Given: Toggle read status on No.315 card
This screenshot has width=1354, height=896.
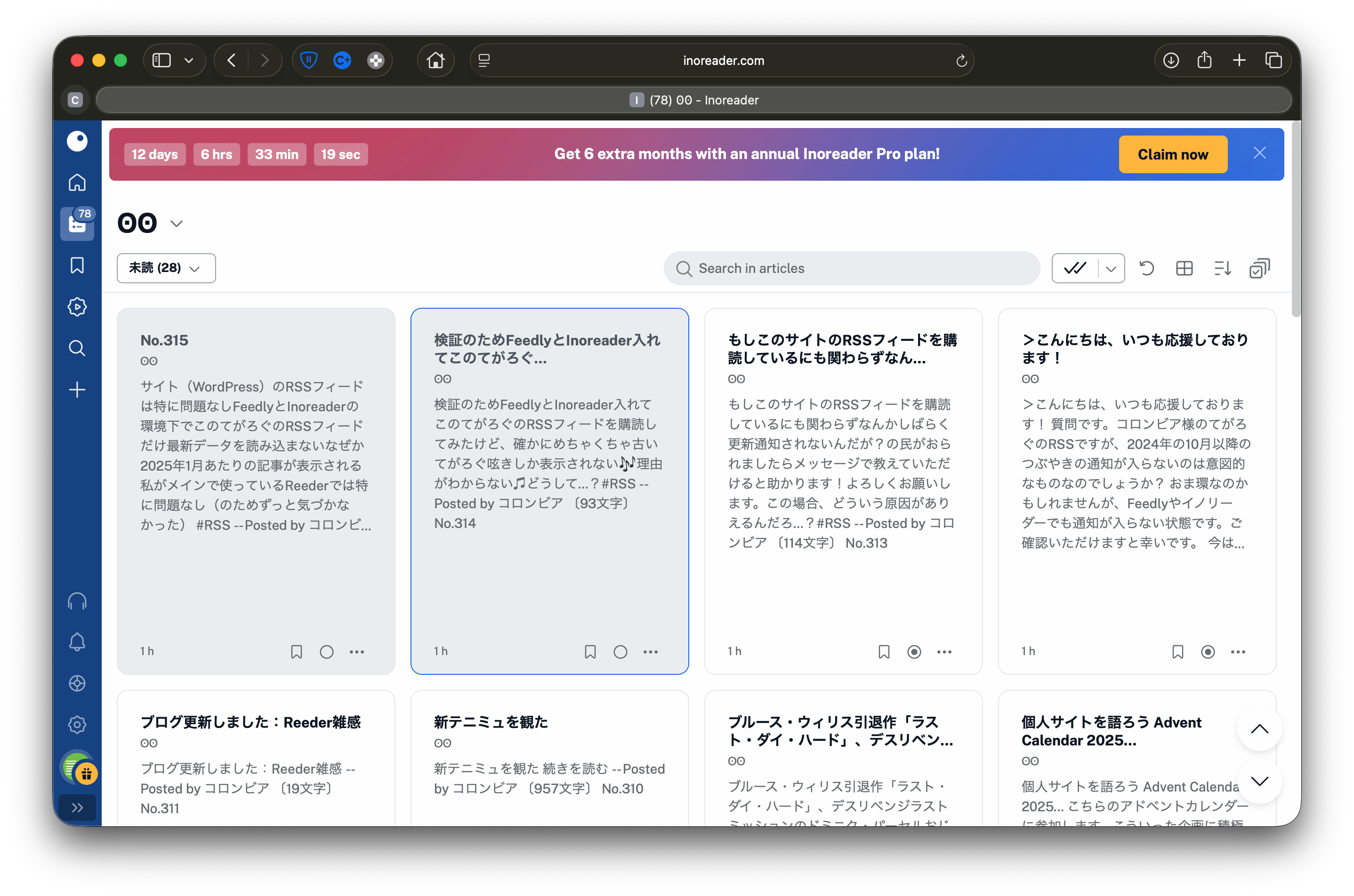Looking at the screenshot, I should click(326, 652).
